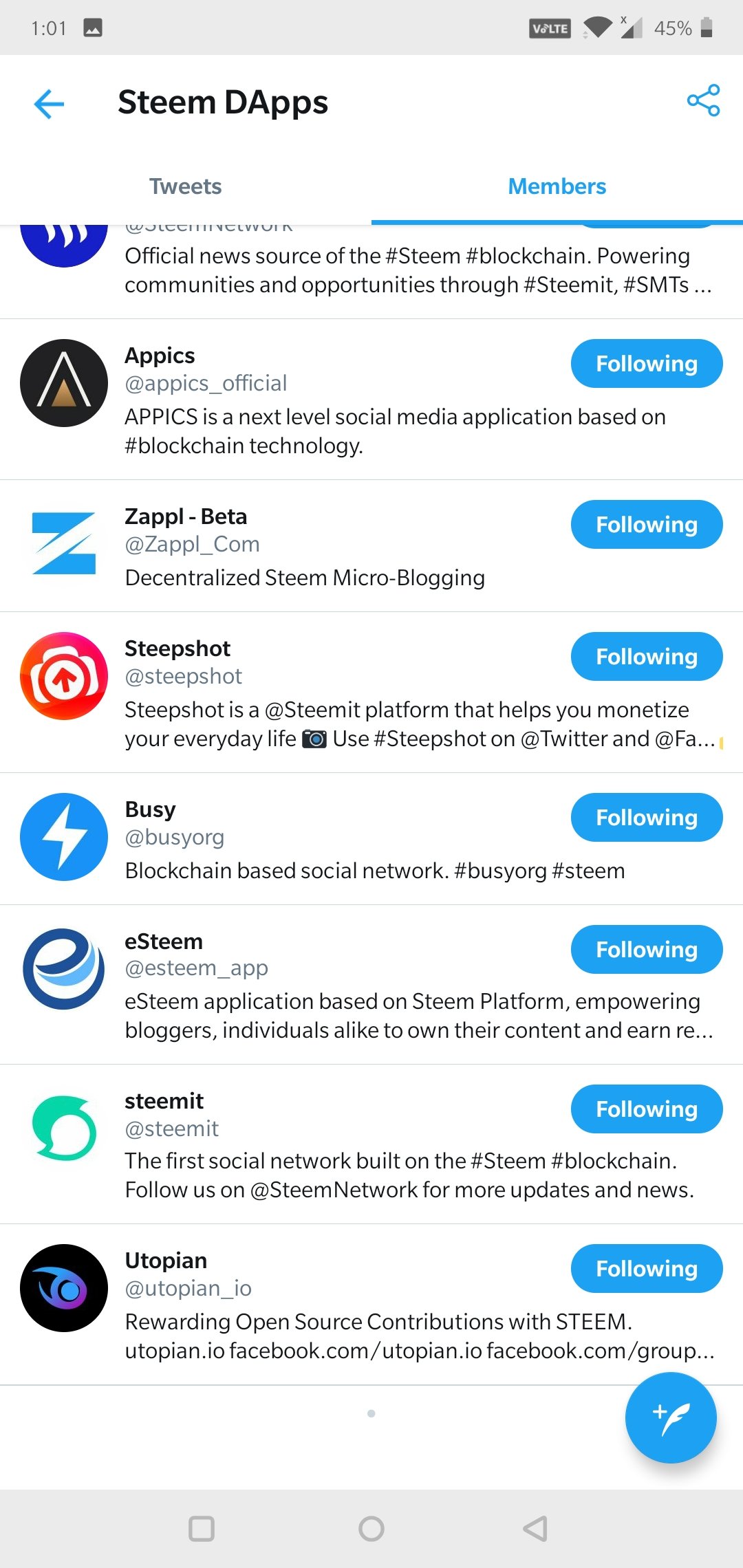Tap the back arrow icon
The width and height of the screenshot is (743, 1568).
click(x=49, y=103)
